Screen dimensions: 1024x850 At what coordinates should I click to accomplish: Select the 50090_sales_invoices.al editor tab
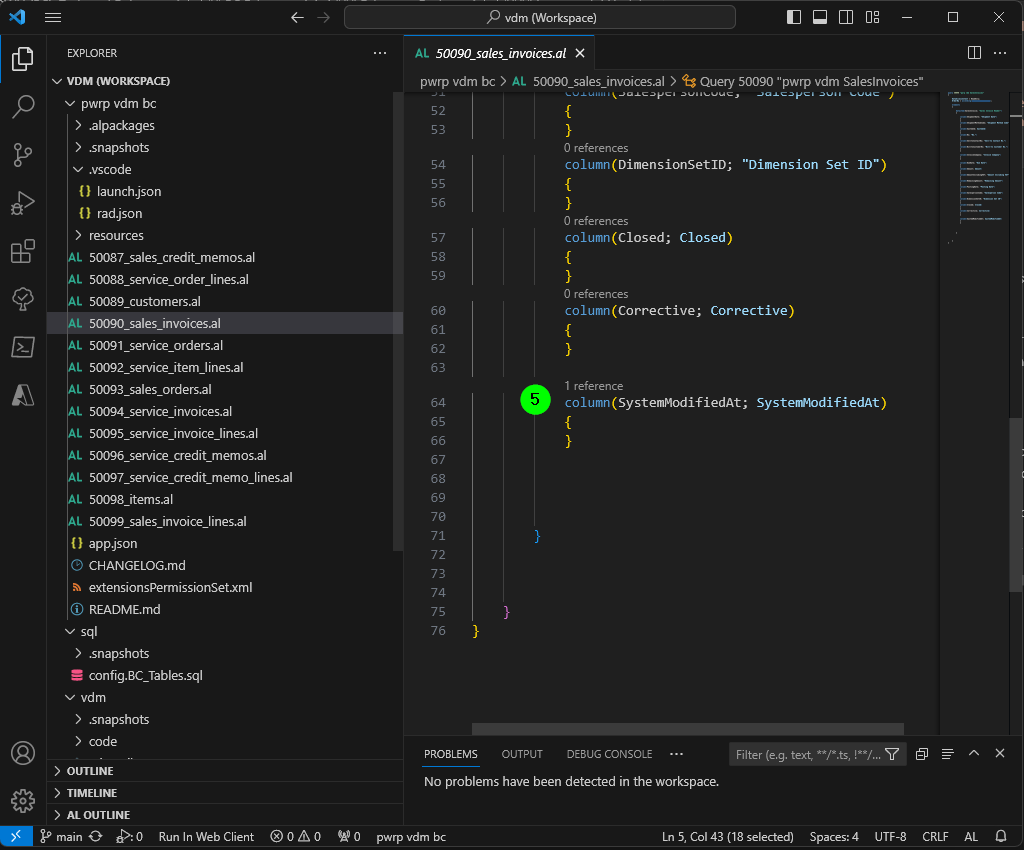pos(500,54)
